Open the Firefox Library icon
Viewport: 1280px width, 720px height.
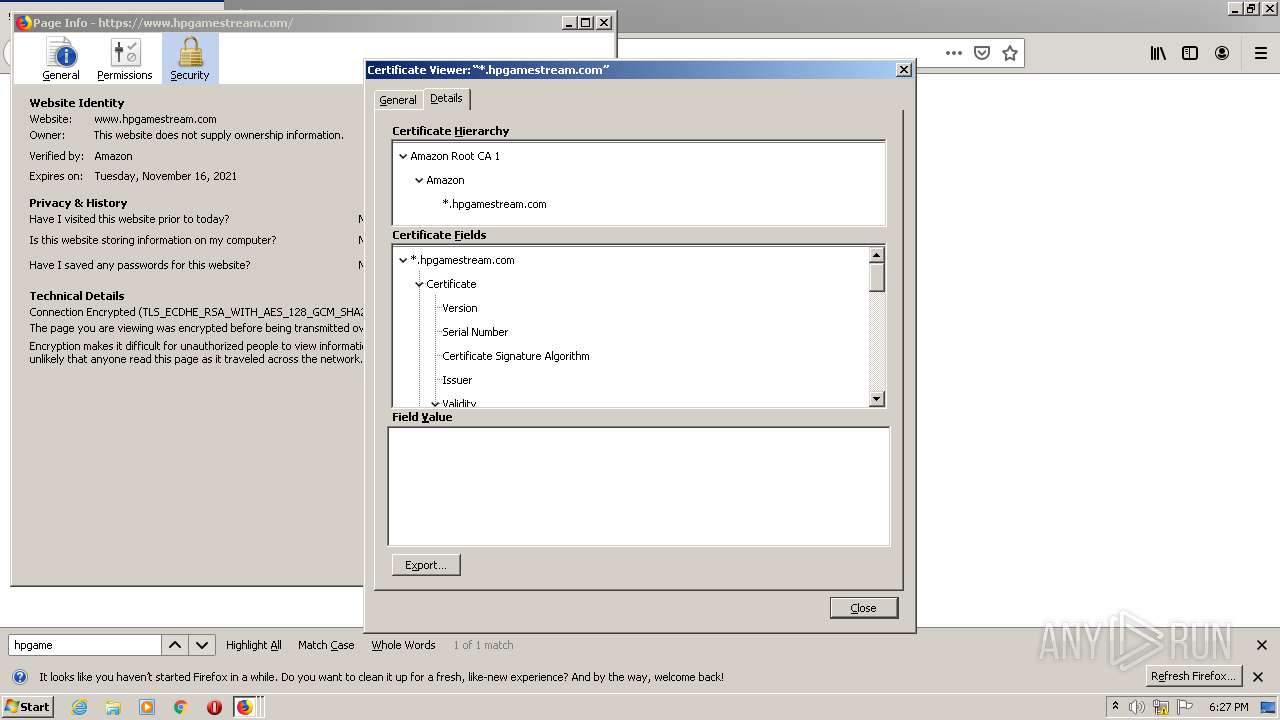point(1158,53)
